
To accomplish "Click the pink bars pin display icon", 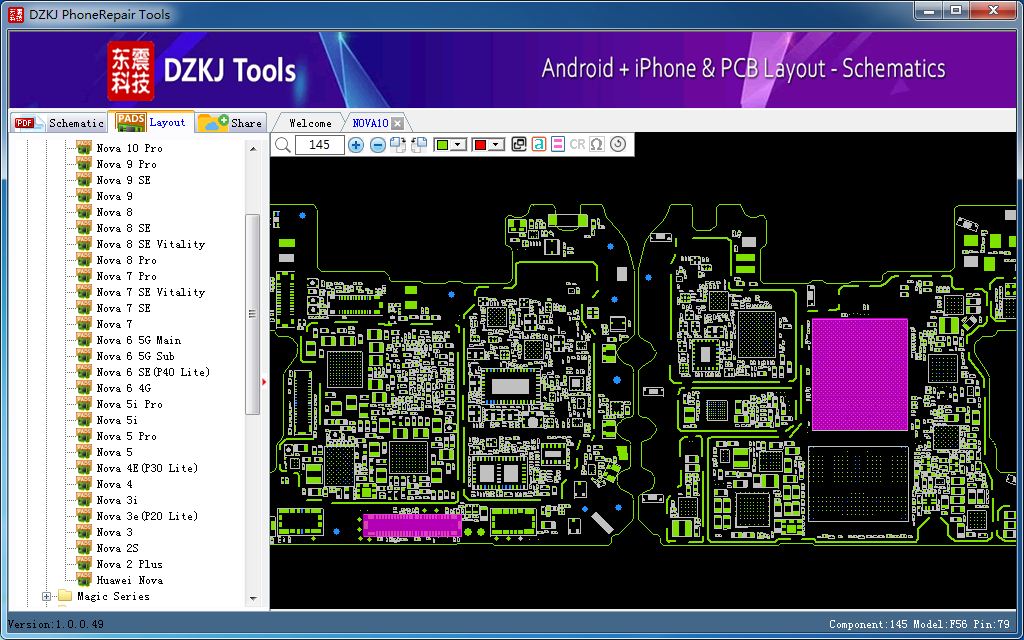I will (557, 144).
